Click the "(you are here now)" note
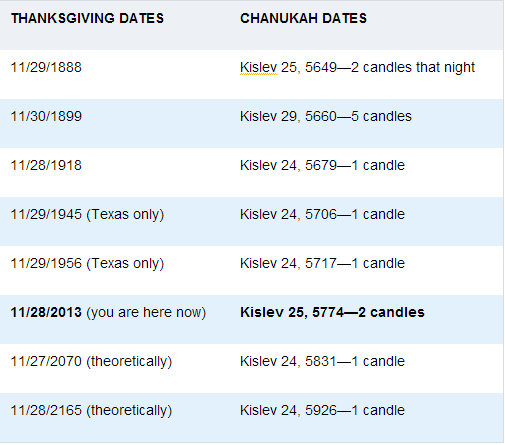The width and height of the screenshot is (505, 445). 146,313
